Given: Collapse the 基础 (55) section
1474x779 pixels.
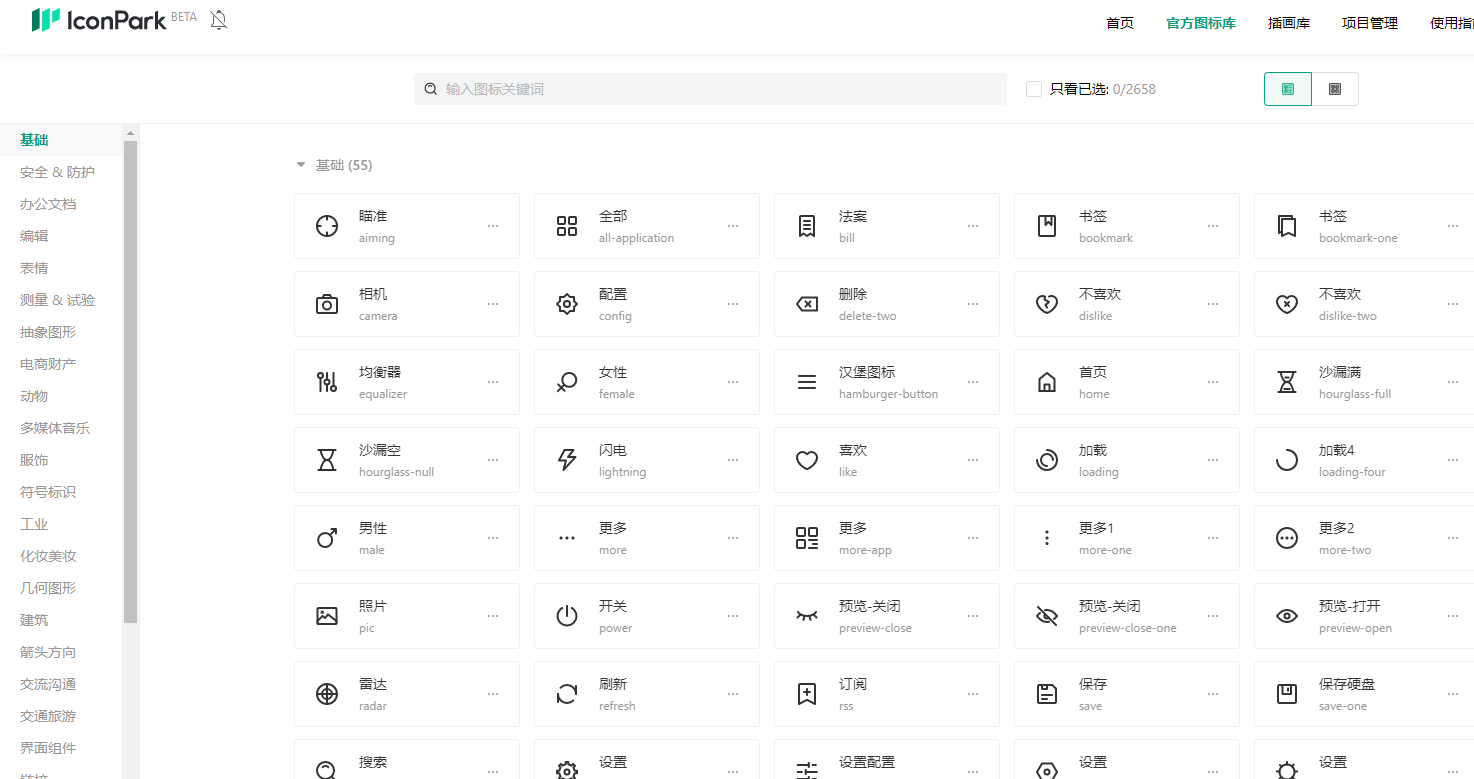Looking at the screenshot, I should [x=301, y=165].
